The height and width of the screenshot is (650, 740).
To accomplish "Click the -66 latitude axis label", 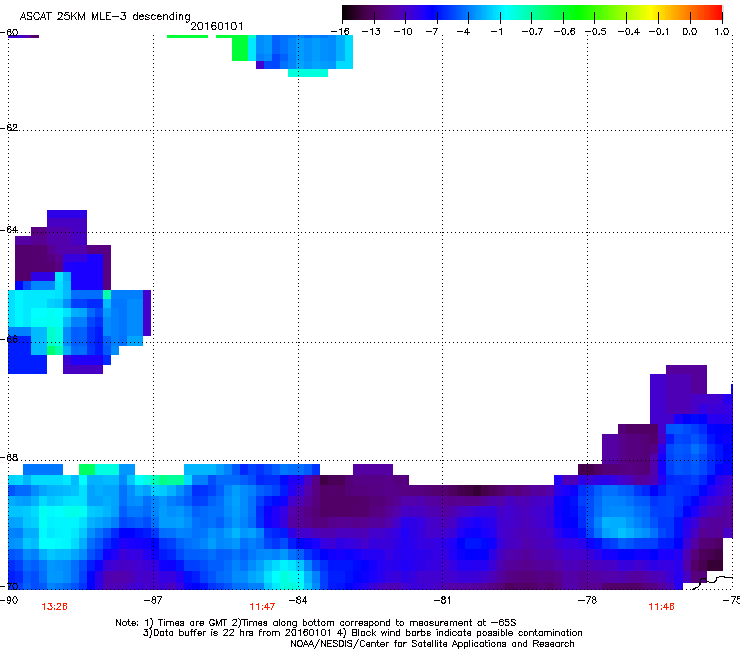I will 9,339.
